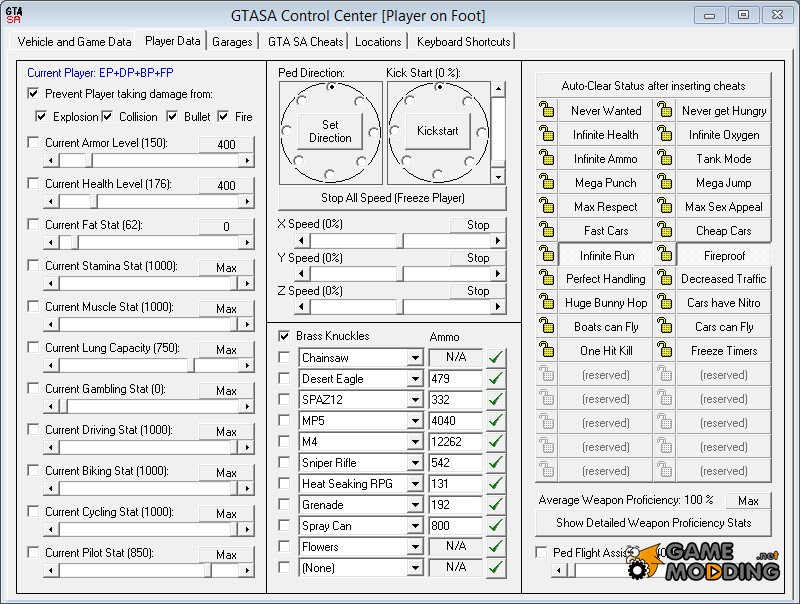Click the green checkmark in the Desert Eagle row
This screenshot has width=800, height=604.
(495, 379)
